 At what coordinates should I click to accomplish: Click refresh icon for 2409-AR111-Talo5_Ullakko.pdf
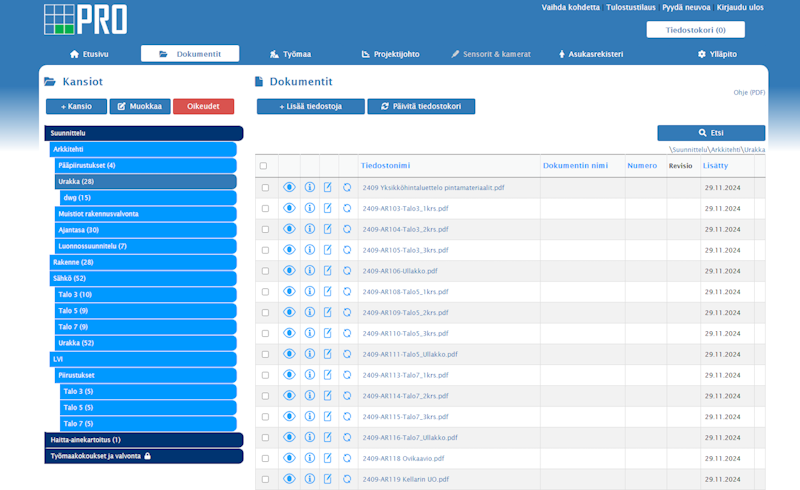(x=347, y=354)
